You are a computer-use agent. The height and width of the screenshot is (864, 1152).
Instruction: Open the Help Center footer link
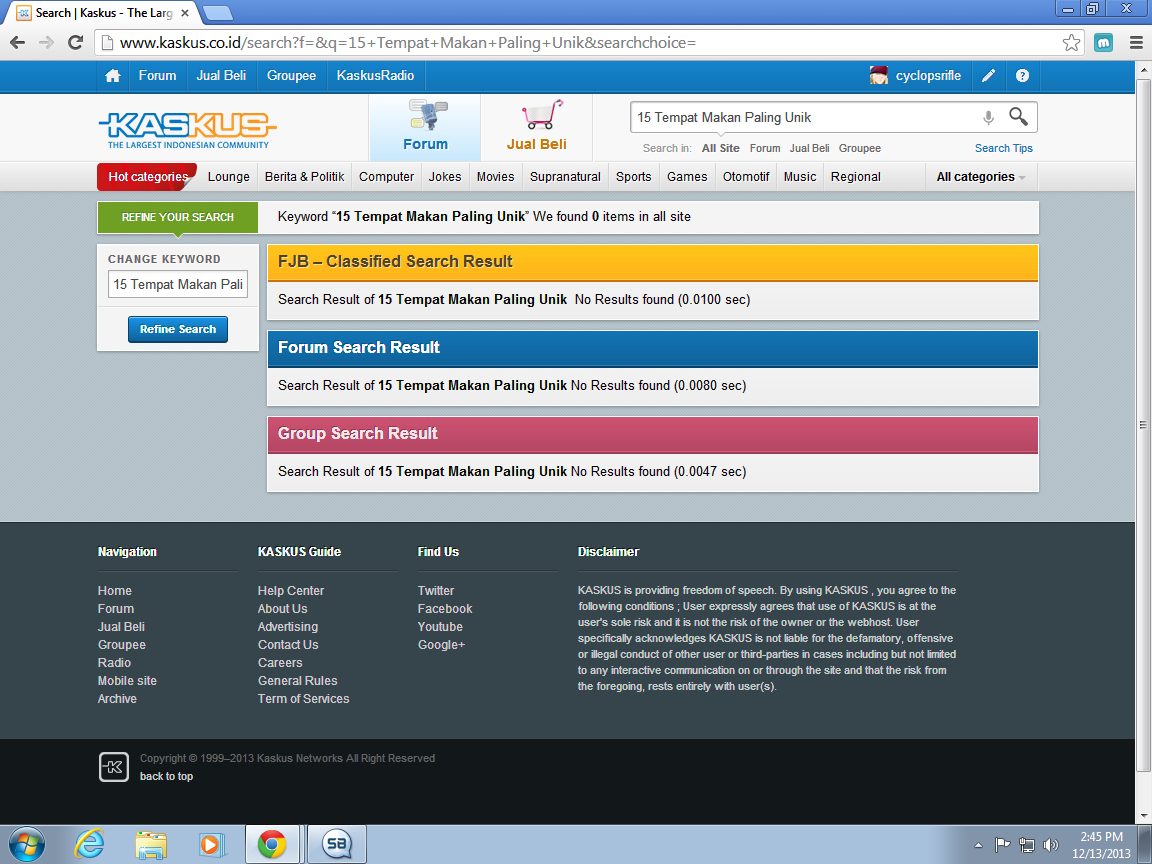pos(290,591)
